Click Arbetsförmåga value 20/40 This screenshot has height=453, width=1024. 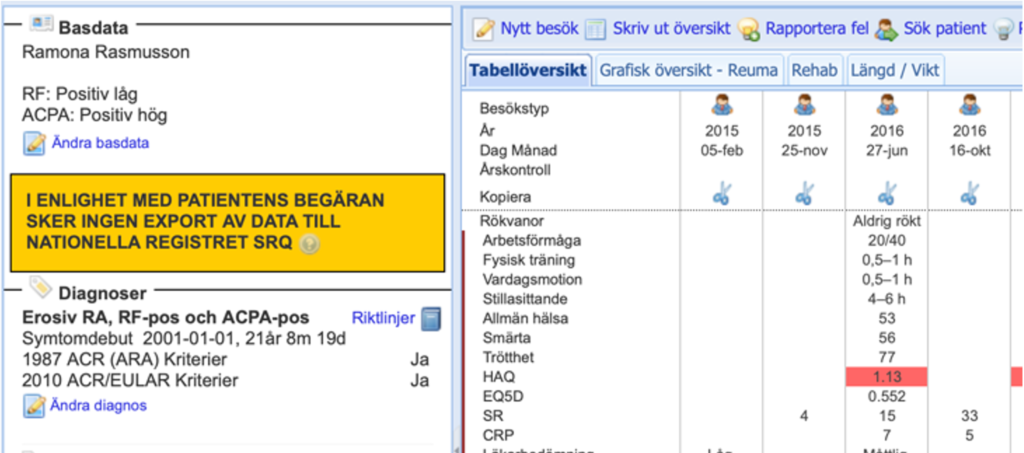pos(886,241)
